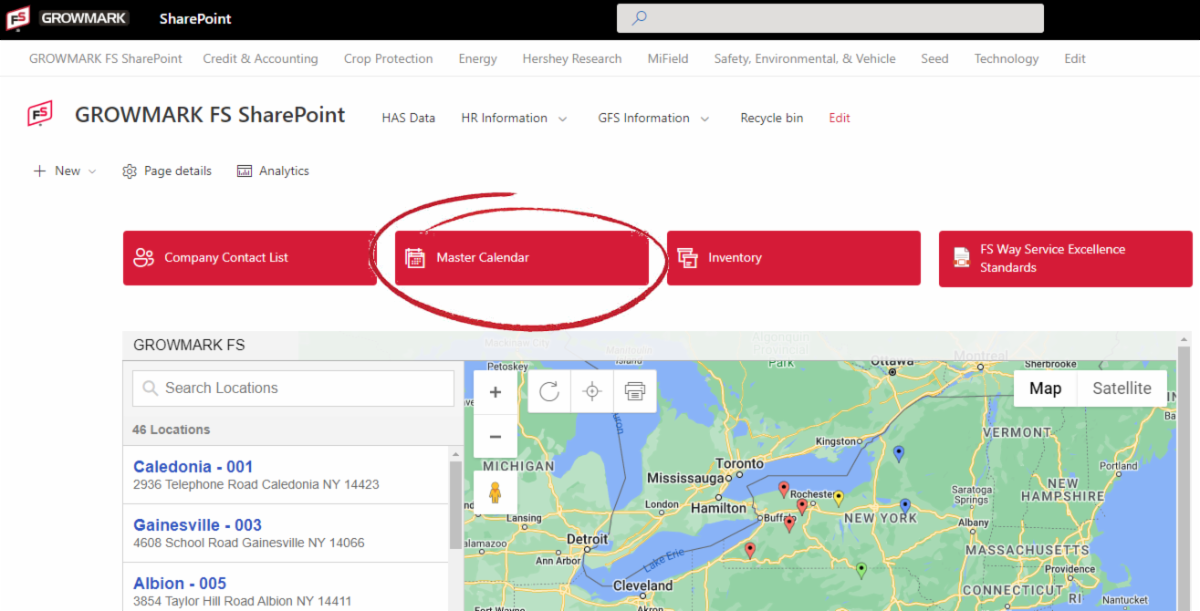Expand the GFS Information dropdown
Image resolution: width=1200 pixels, height=611 pixels.
[654, 118]
